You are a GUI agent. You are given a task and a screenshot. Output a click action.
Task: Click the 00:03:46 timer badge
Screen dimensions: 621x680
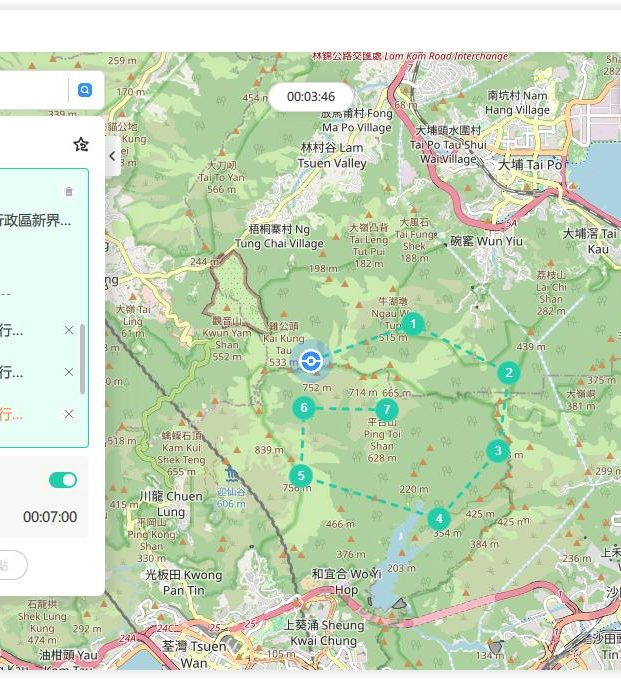pyautogui.click(x=311, y=97)
